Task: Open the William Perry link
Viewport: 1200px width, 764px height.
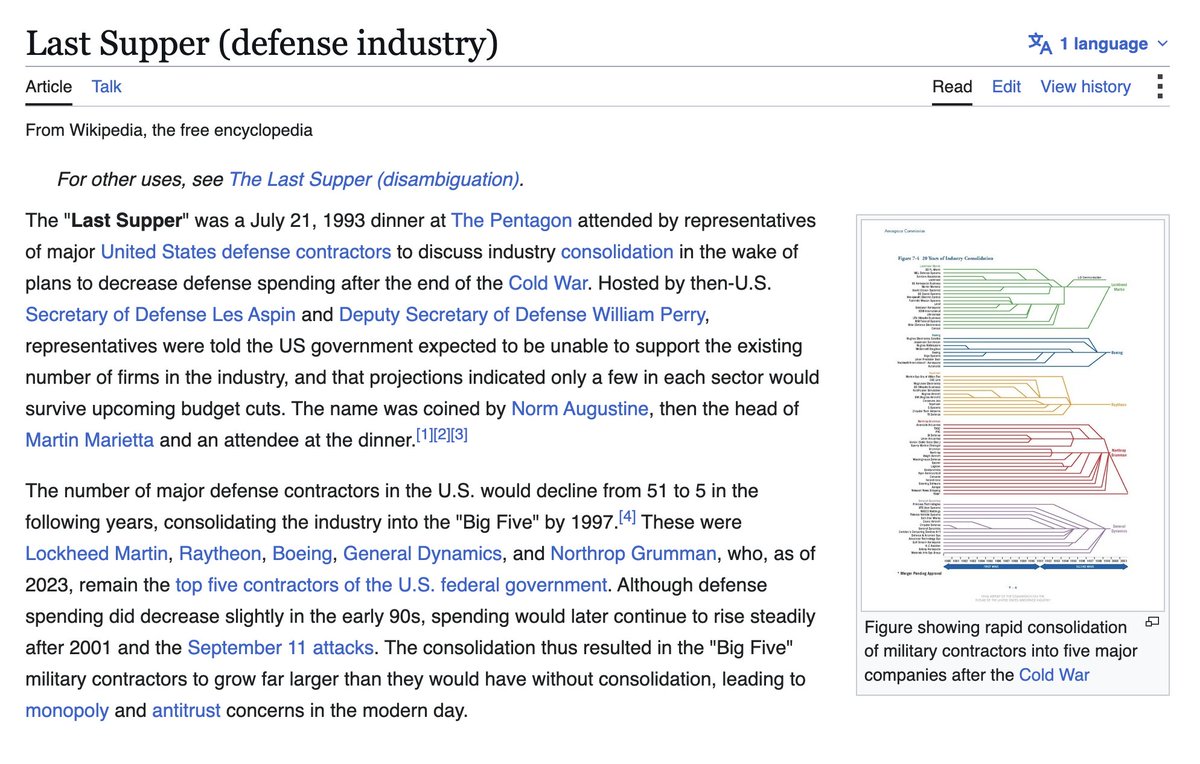Action: 647,315
